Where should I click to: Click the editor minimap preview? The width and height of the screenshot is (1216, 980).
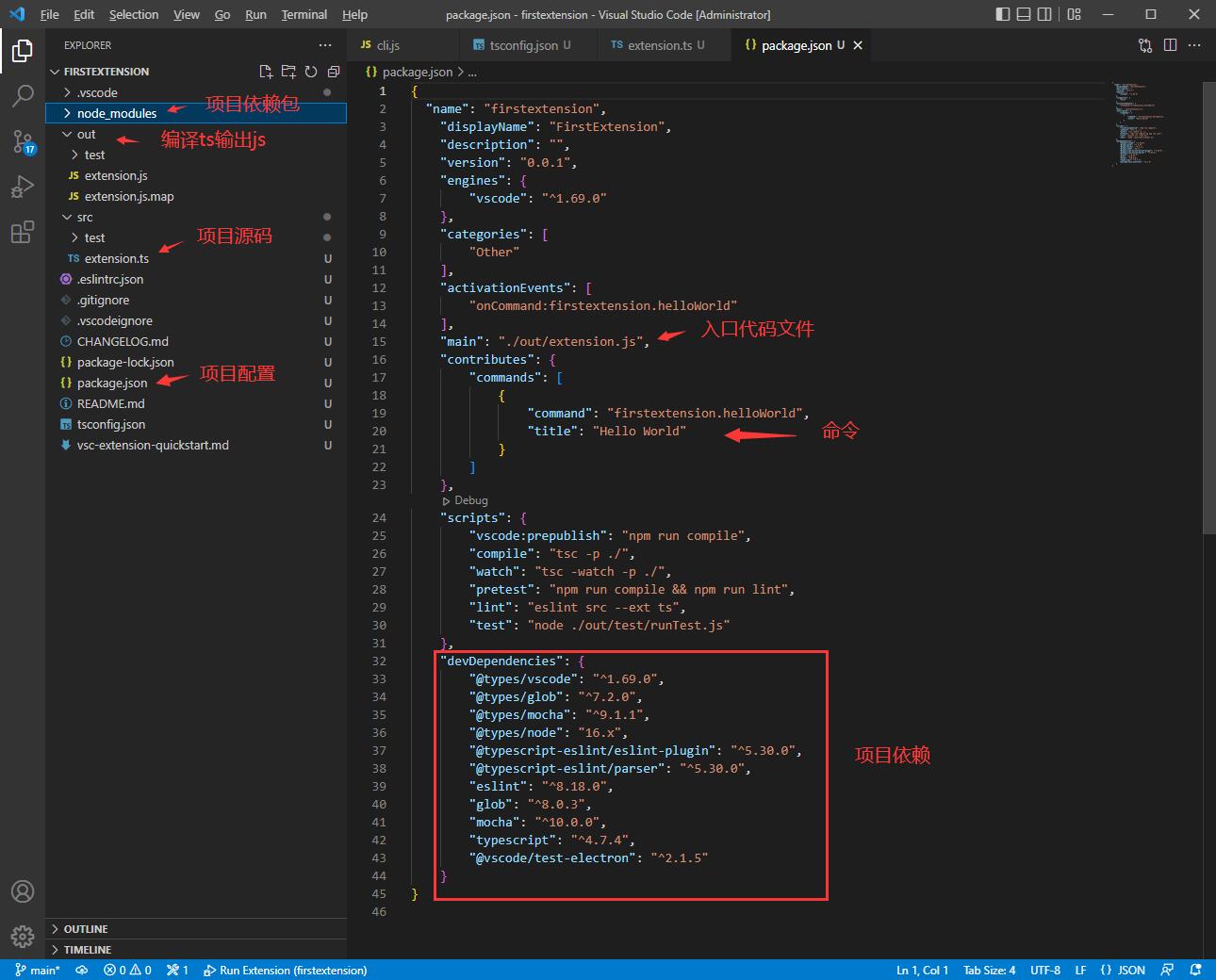(1140, 123)
